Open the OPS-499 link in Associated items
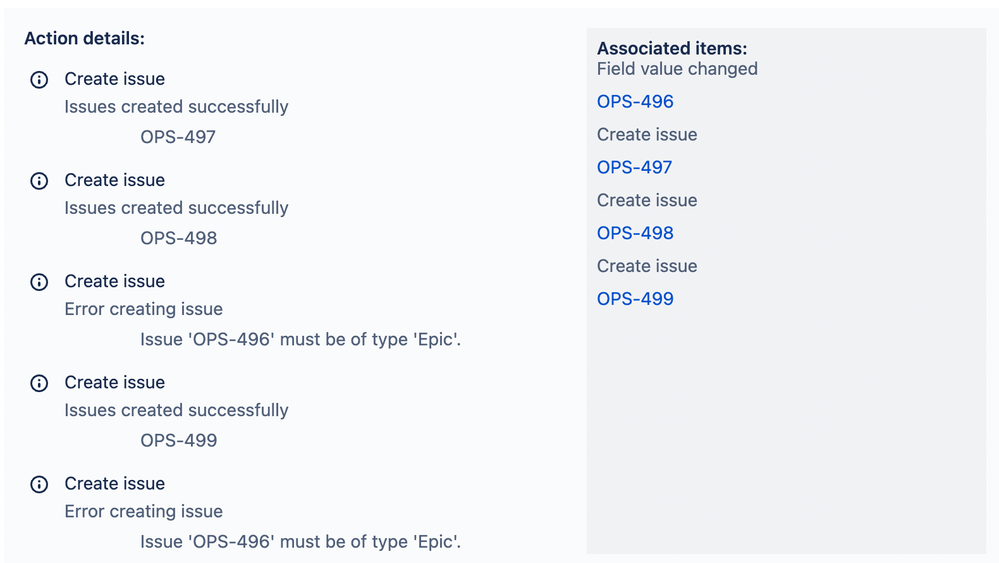This screenshot has width=999, height=563. click(635, 299)
